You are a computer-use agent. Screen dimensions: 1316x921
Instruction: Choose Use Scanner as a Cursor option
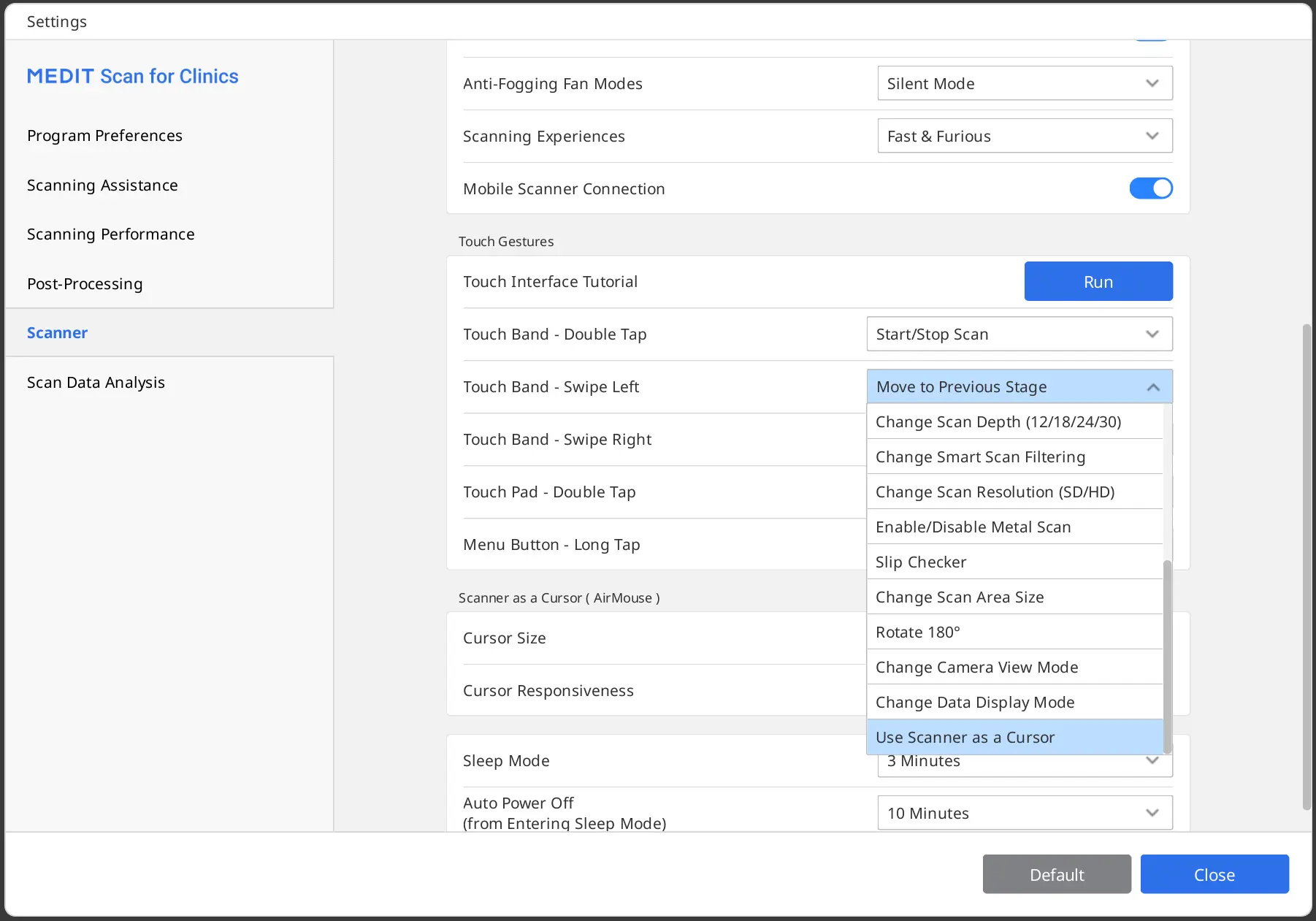[1014, 737]
